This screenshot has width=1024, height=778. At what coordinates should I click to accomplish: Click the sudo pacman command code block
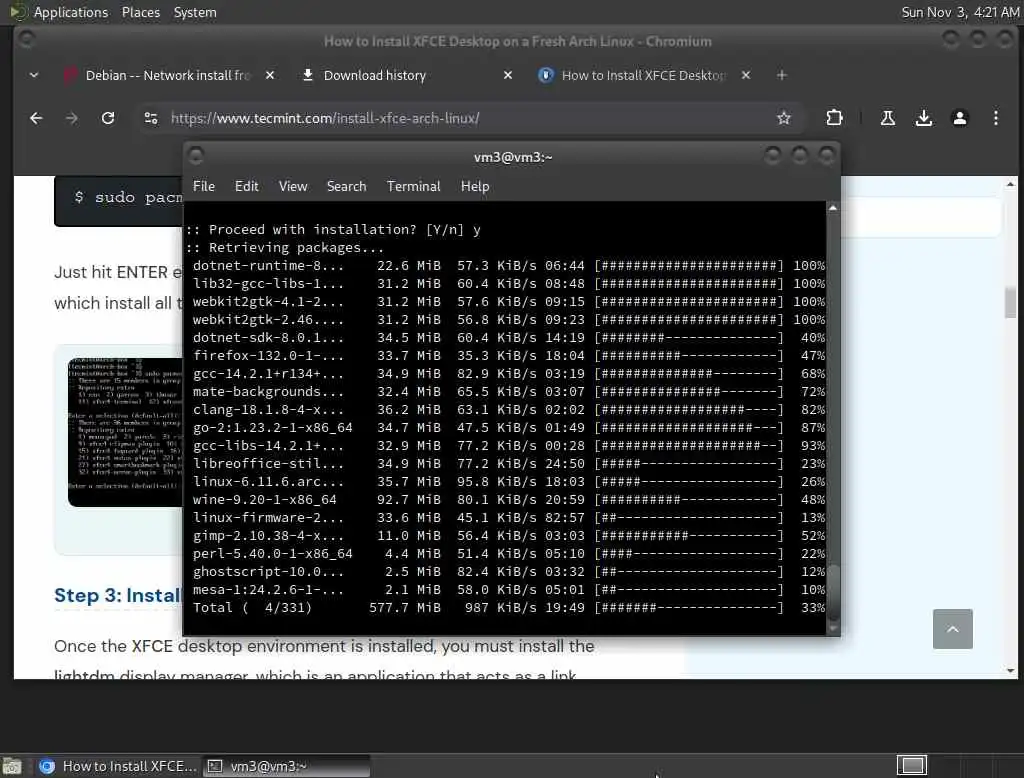(x=119, y=200)
